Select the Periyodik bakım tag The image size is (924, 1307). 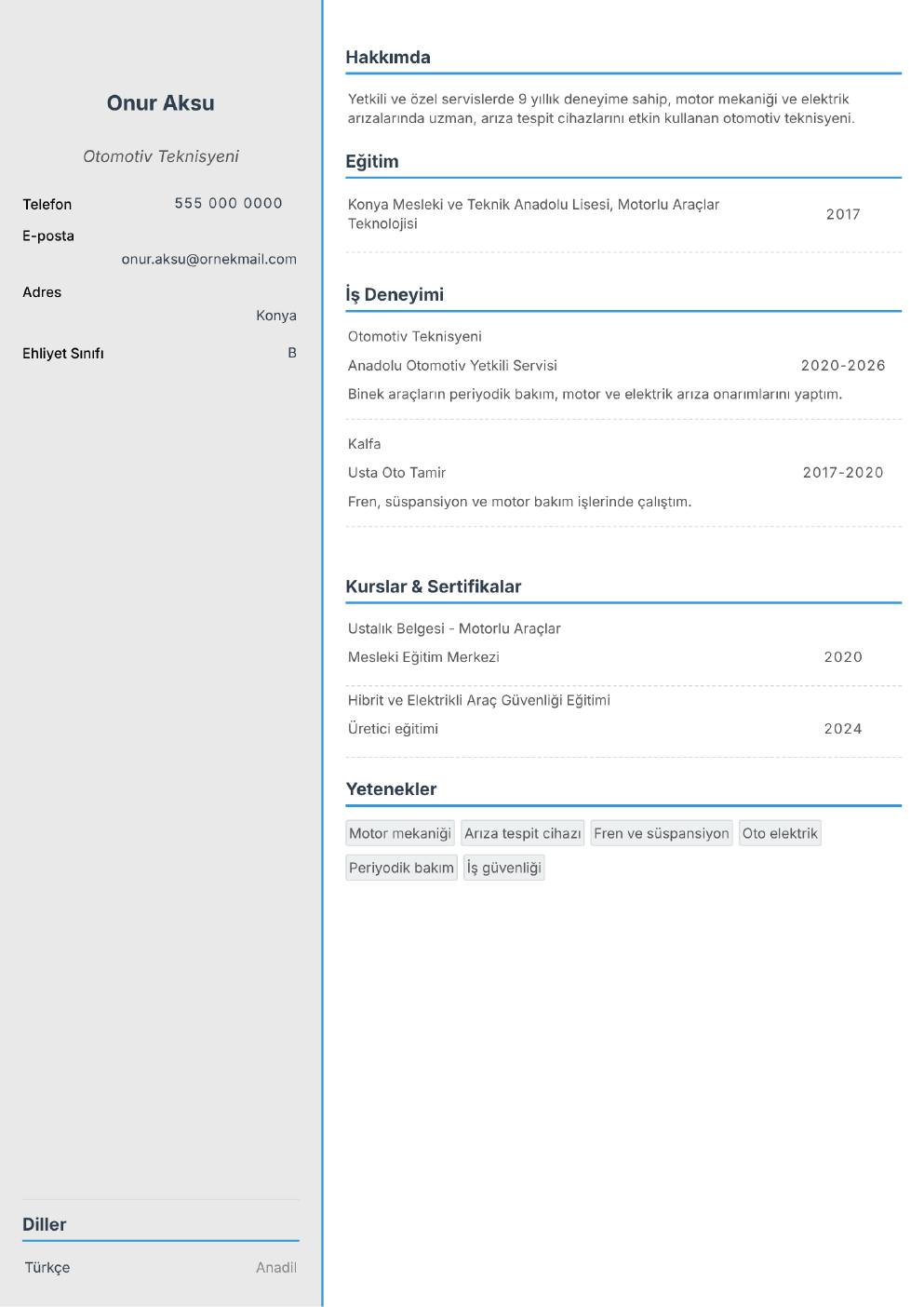[x=401, y=868]
